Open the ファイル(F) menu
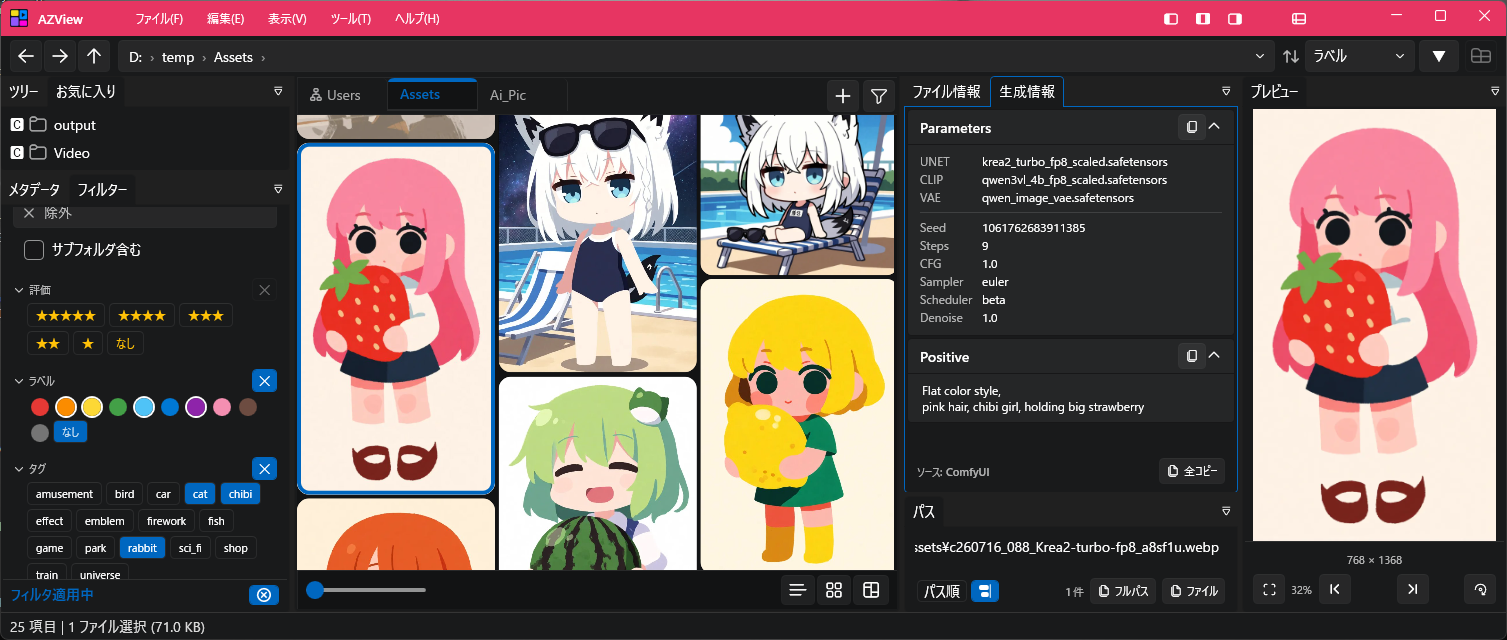Screen dimensions: 1507x640 [159, 19]
